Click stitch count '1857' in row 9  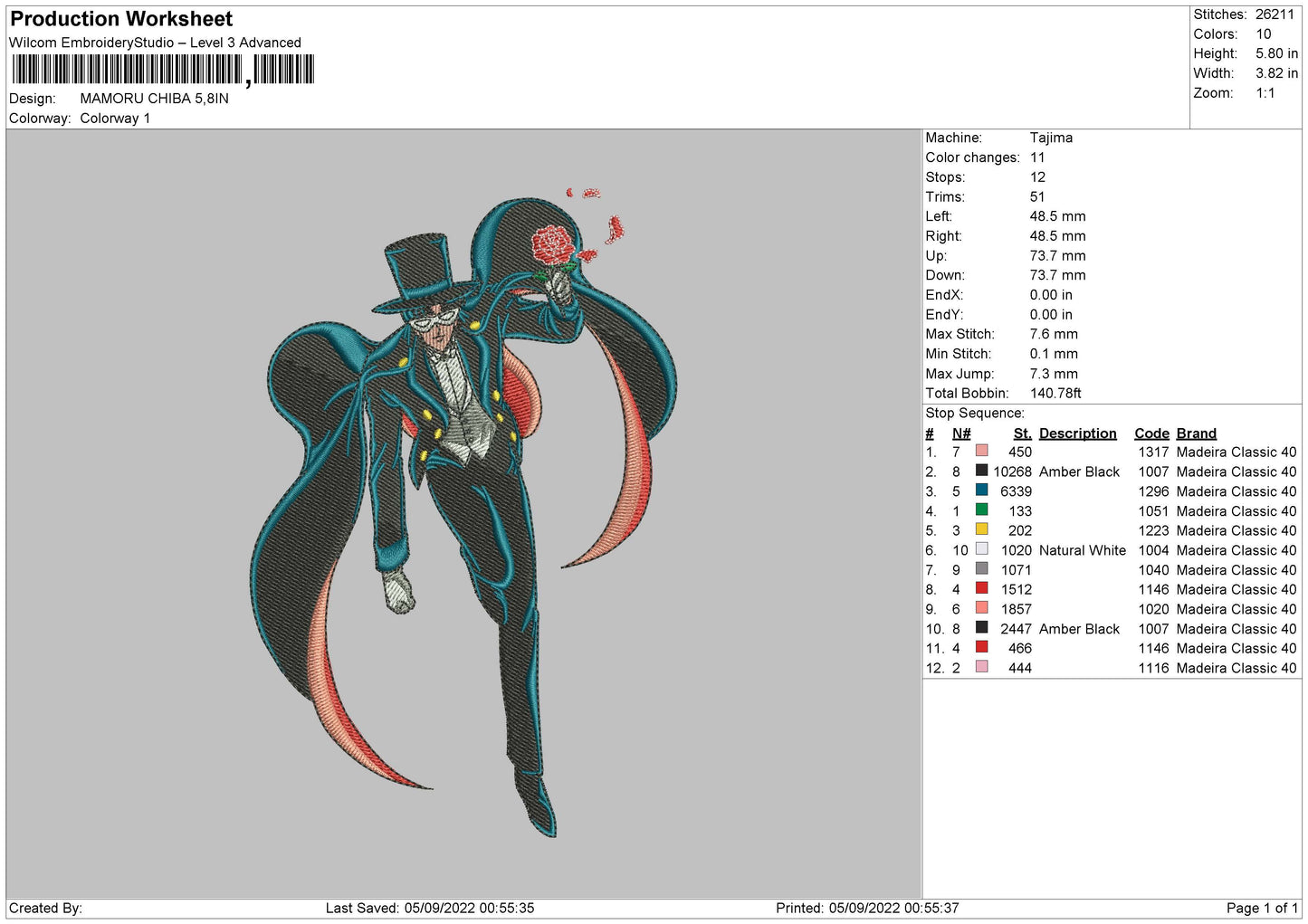click(1016, 610)
